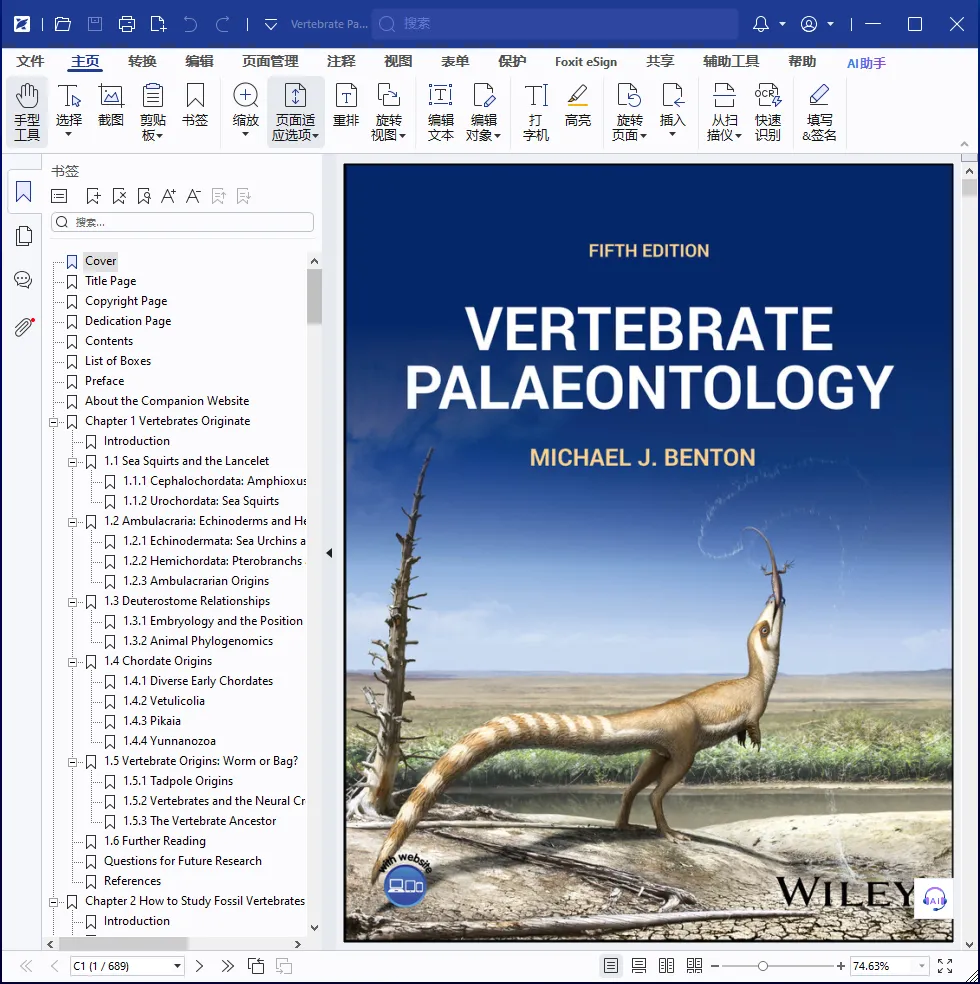Jump to the last page
The image size is (980, 984).
pyautogui.click(x=227, y=966)
